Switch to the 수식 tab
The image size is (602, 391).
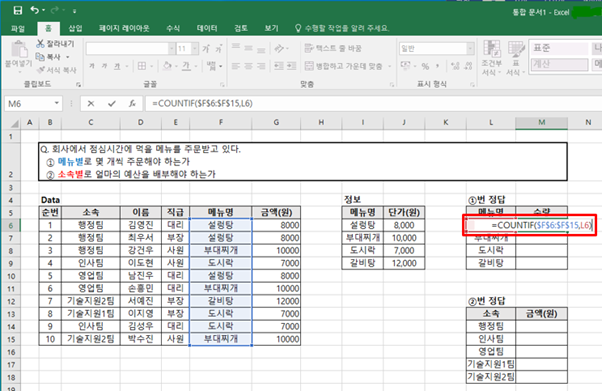pos(173,28)
